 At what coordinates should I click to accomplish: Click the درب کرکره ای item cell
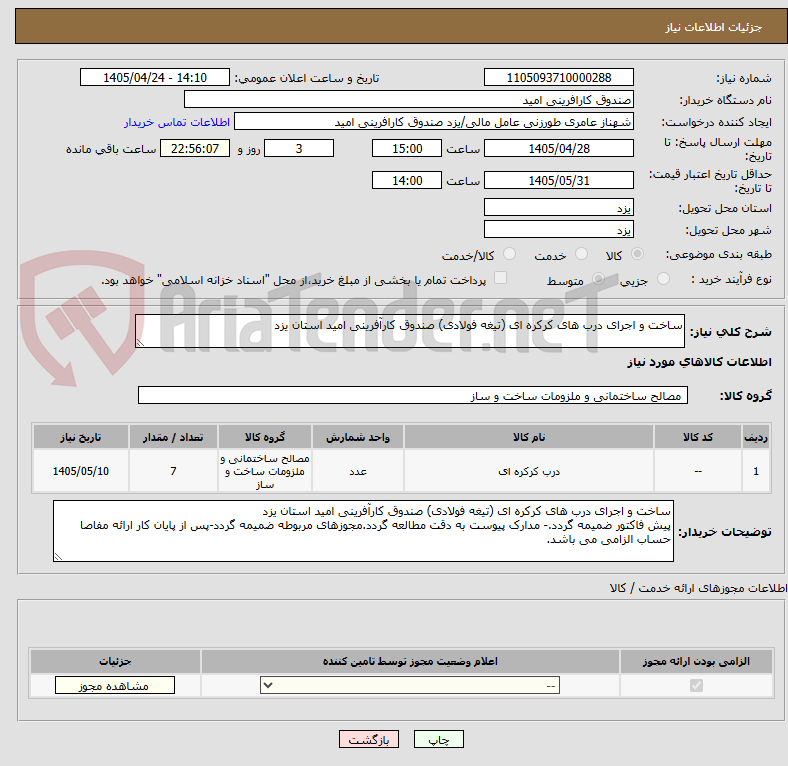pos(529,471)
